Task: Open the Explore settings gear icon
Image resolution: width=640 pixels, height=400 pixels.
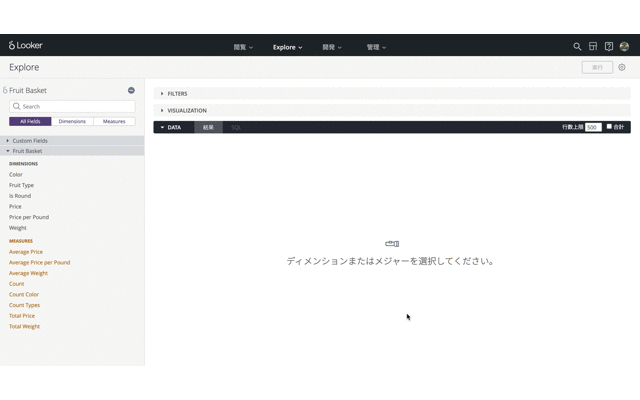Action: pyautogui.click(x=622, y=68)
